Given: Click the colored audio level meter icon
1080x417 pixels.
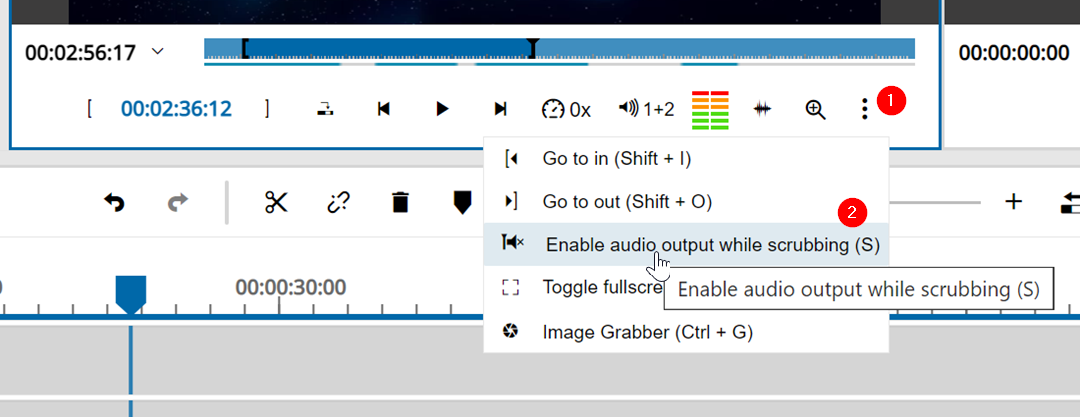Looking at the screenshot, I should 710,109.
